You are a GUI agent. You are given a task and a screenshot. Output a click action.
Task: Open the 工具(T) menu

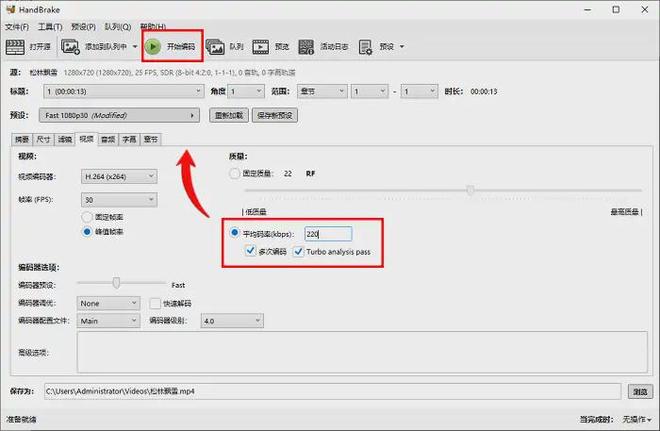(50, 27)
